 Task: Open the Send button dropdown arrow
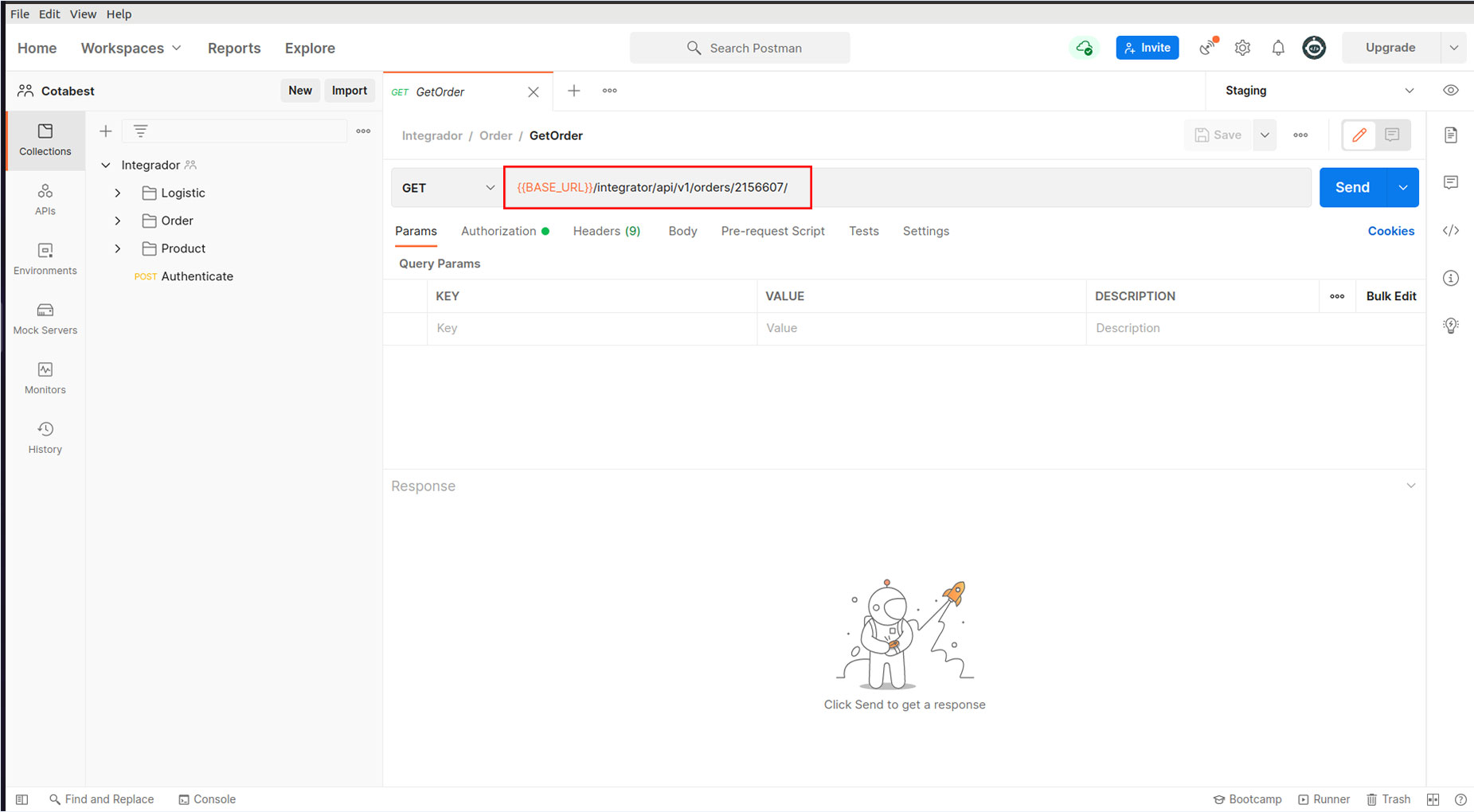1402,188
